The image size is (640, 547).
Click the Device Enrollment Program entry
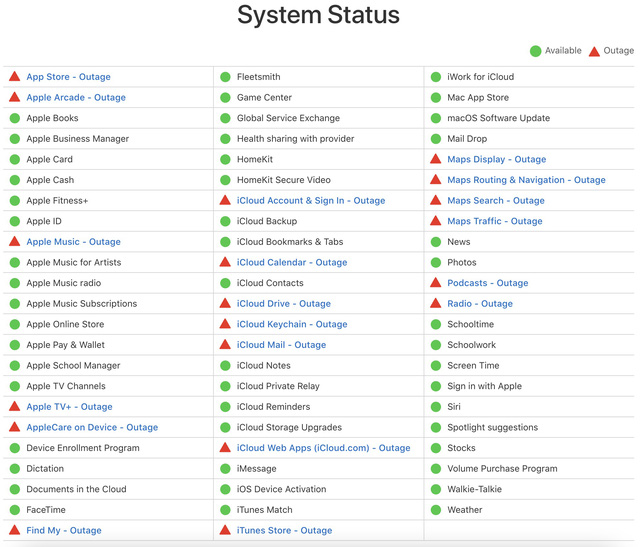pyautogui.click(x=83, y=448)
